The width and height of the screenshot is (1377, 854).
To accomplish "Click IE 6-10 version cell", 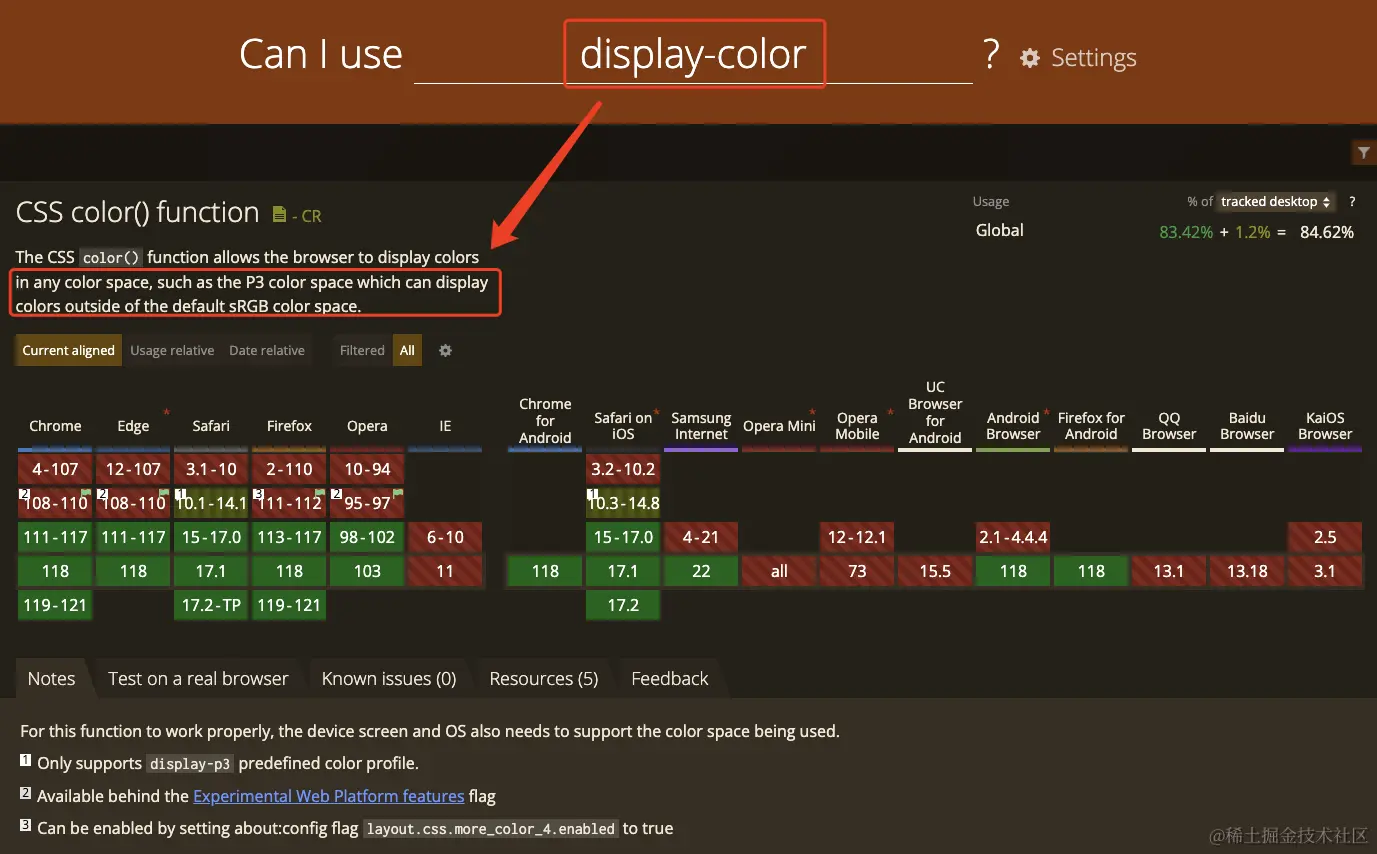I will (445, 537).
